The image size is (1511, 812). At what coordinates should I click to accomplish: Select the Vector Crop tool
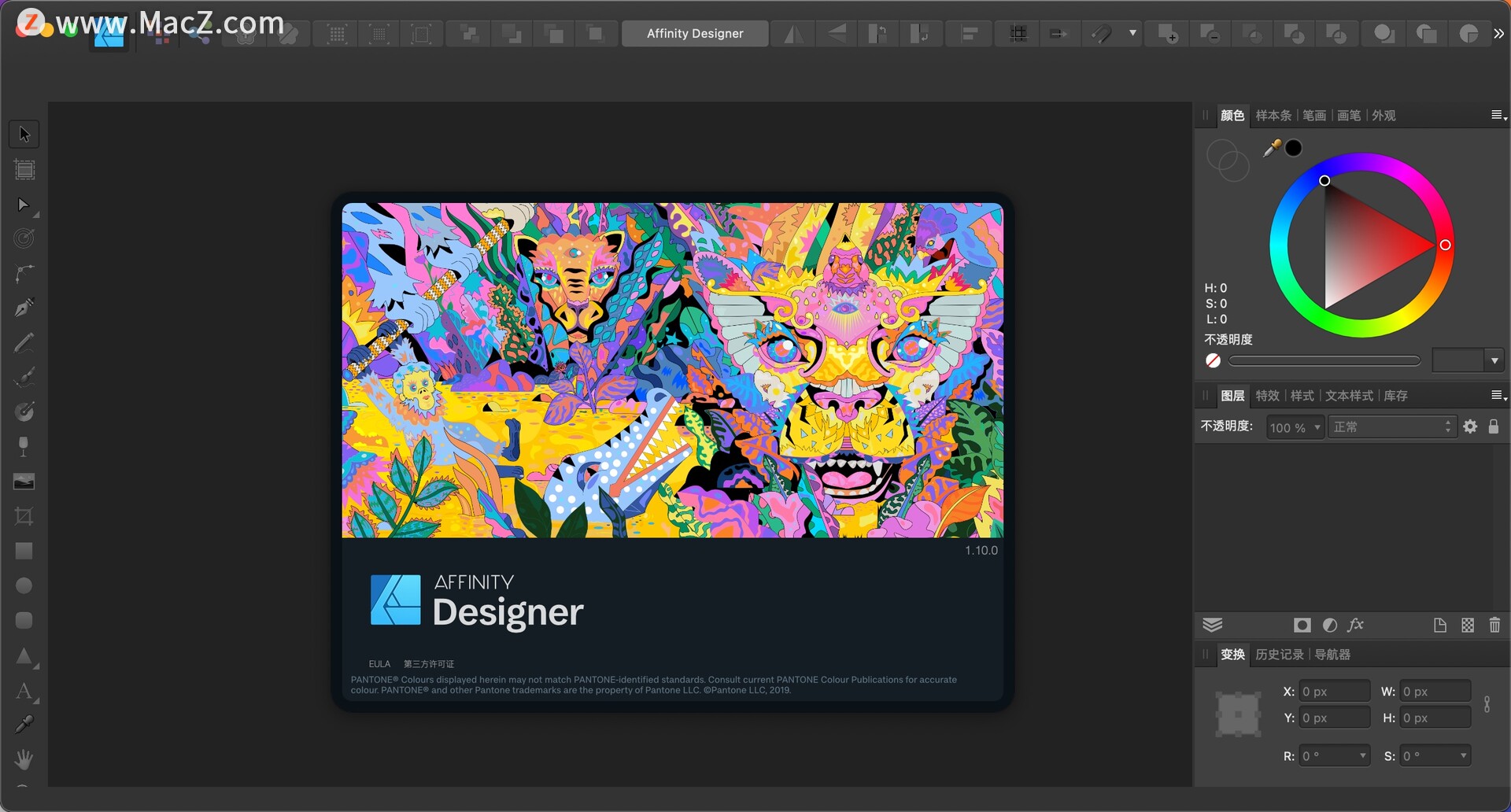(24, 516)
